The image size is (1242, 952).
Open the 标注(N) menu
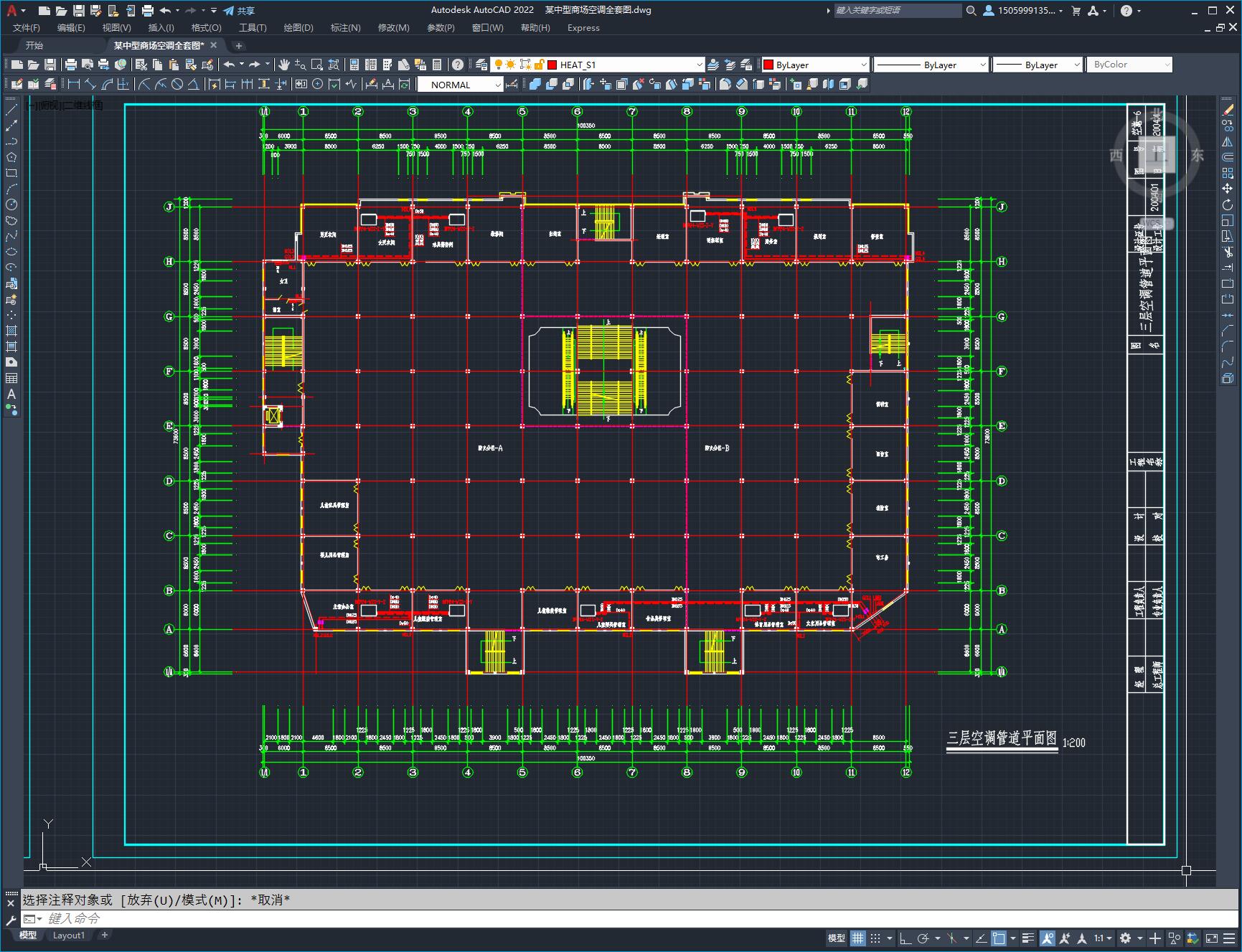pyautogui.click(x=345, y=28)
